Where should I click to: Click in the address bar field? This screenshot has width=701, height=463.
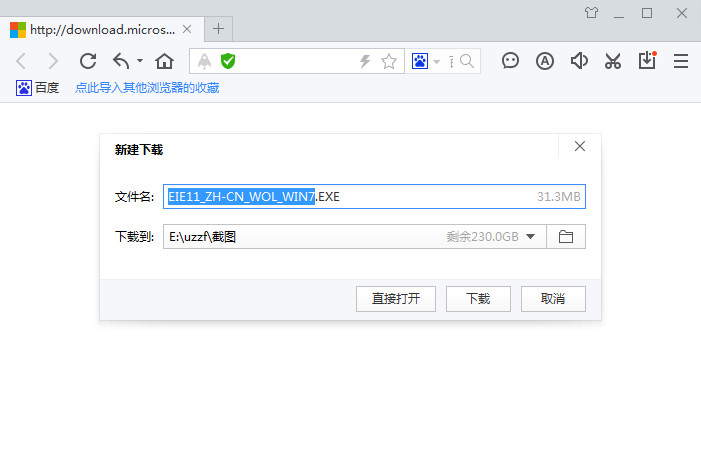coord(297,61)
